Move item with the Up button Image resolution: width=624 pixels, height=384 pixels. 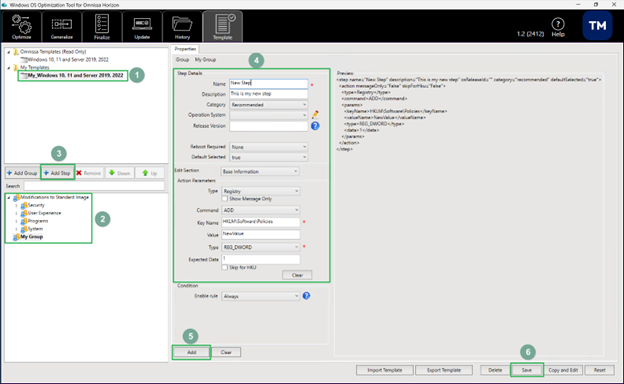[x=150, y=173]
